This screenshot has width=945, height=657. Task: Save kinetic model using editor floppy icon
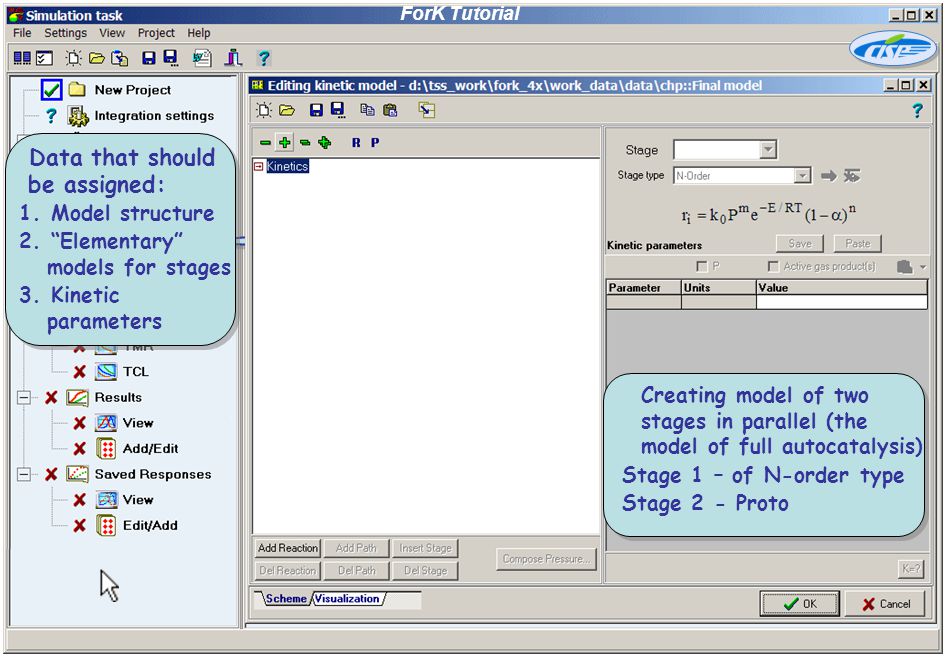click(316, 110)
